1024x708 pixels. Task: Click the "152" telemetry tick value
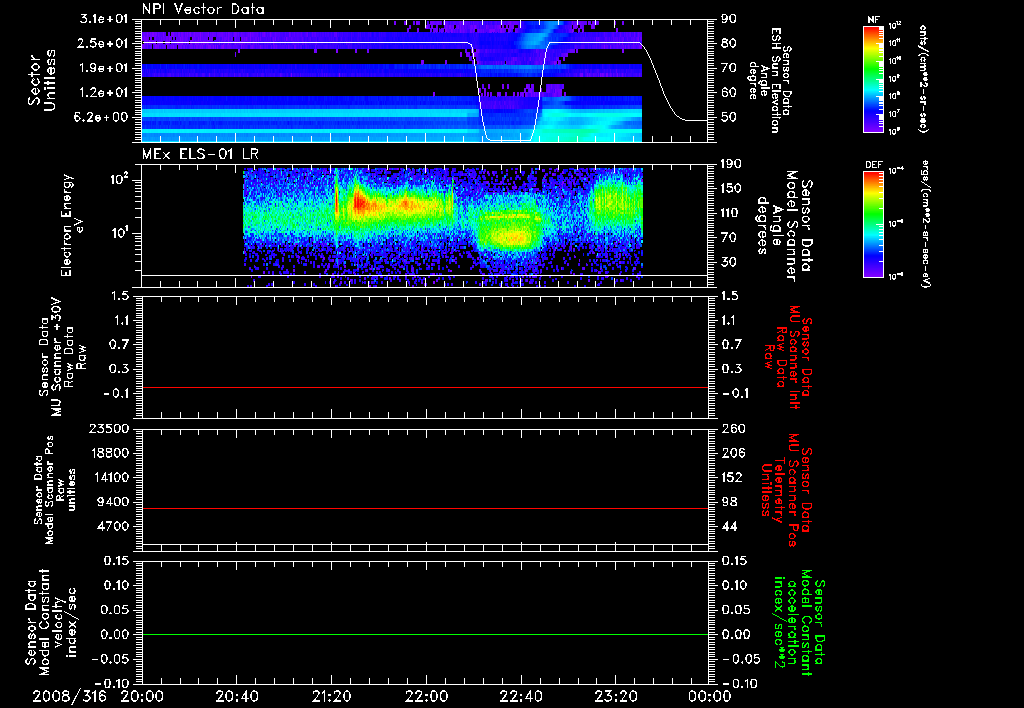click(732, 477)
